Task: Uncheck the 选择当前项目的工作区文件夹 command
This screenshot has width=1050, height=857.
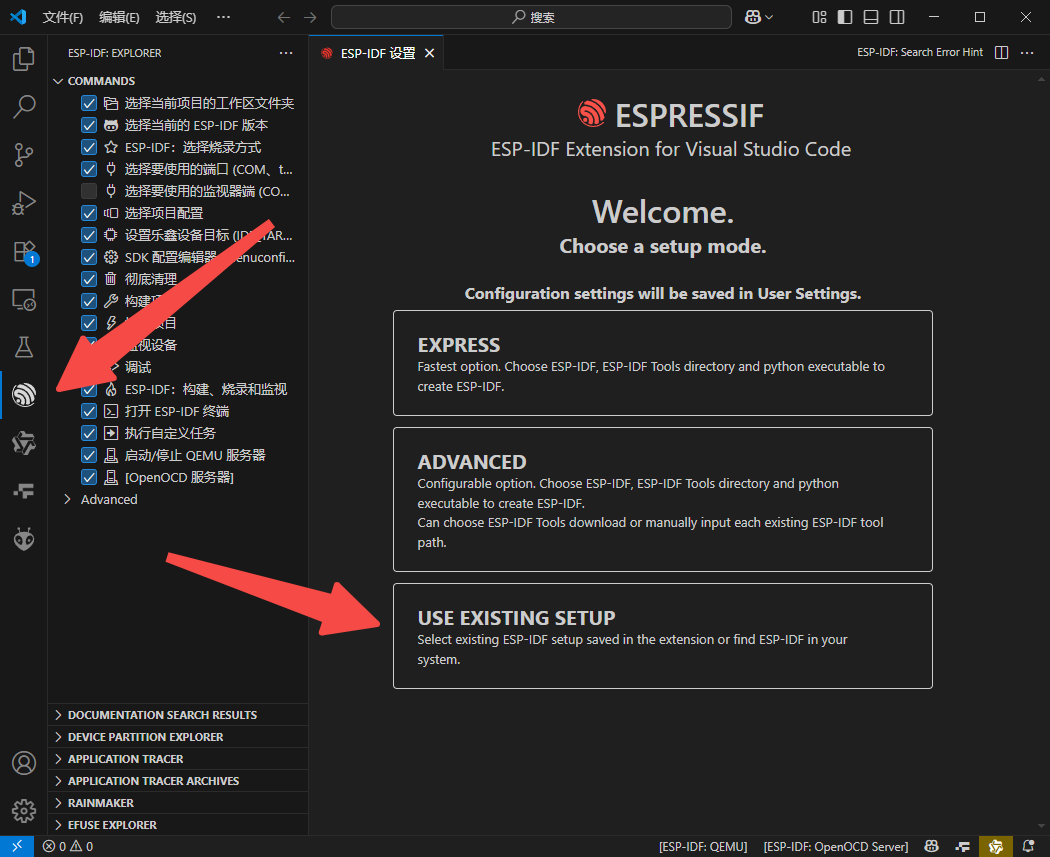Action: coord(89,102)
